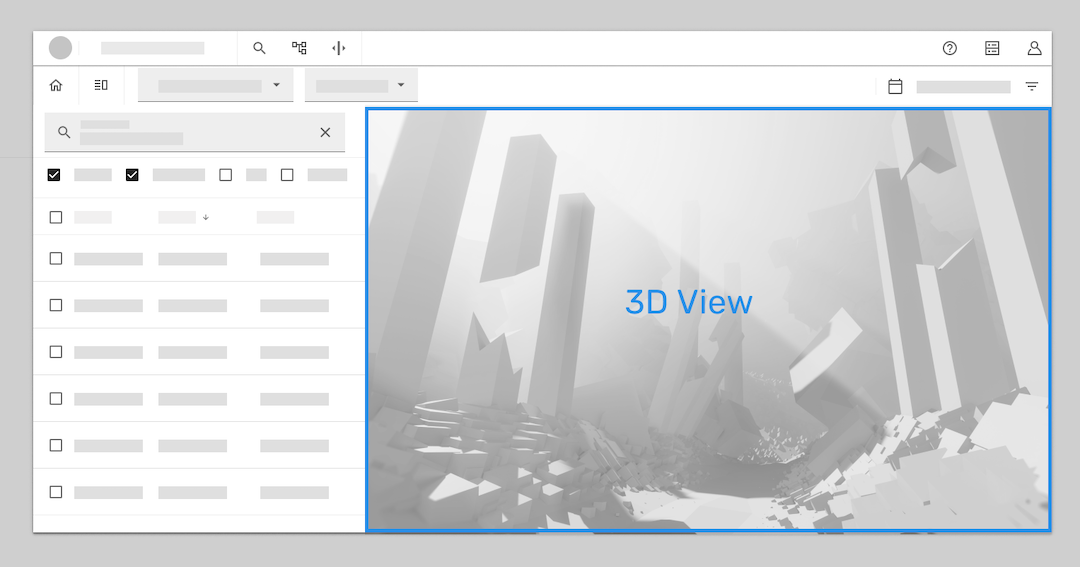Click into the list search input field

[x=190, y=132]
